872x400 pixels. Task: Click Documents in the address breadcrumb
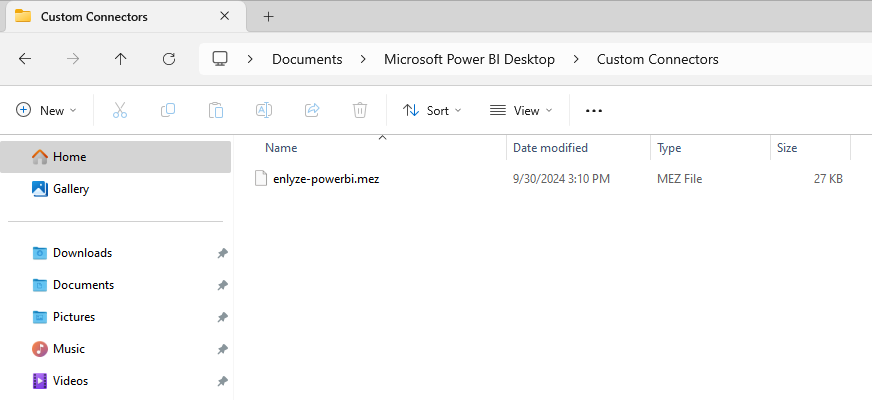pyautogui.click(x=307, y=59)
